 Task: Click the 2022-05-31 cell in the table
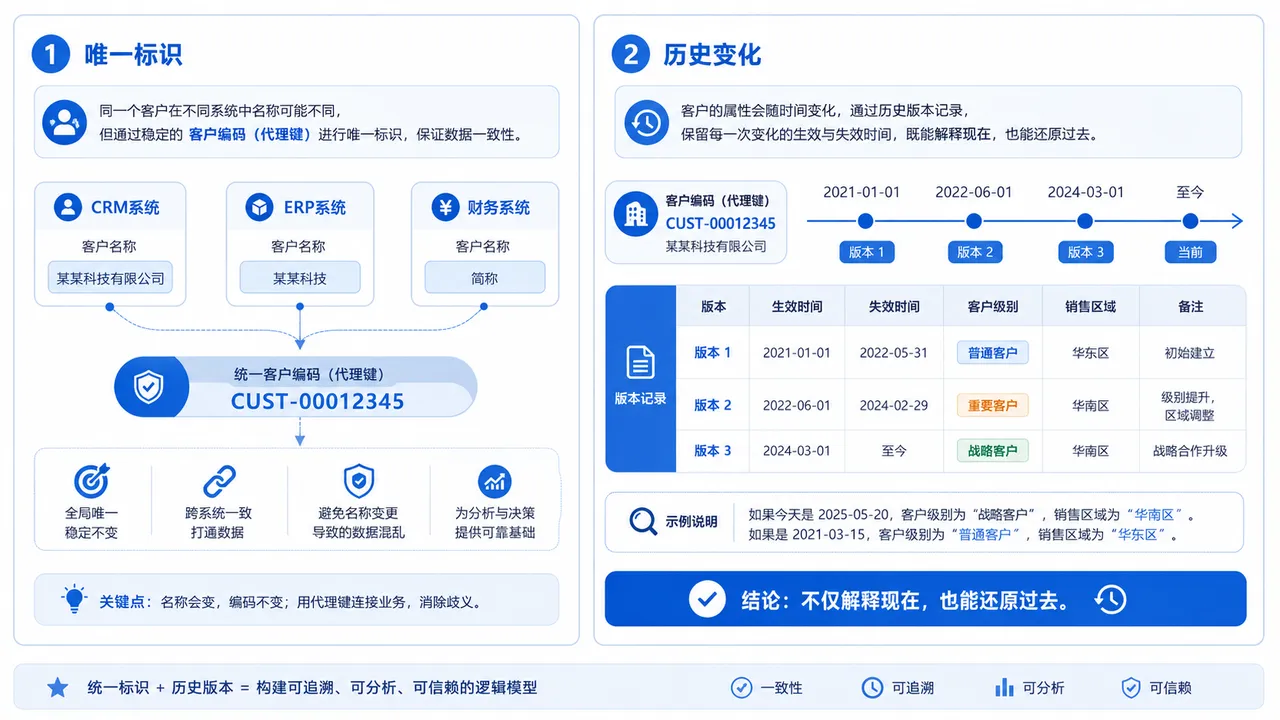894,353
